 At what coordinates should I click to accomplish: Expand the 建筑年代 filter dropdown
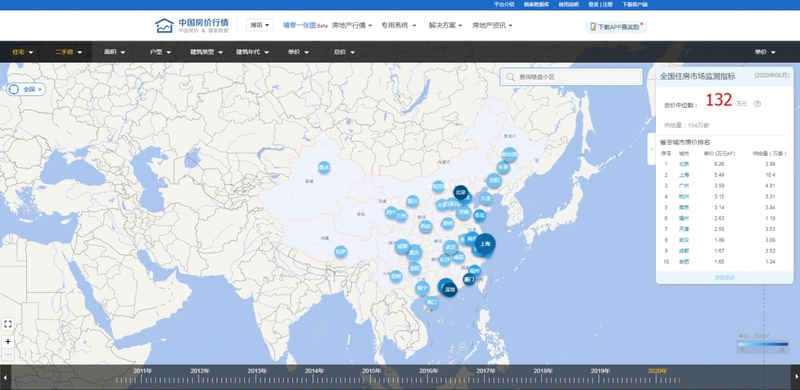pyautogui.click(x=252, y=52)
